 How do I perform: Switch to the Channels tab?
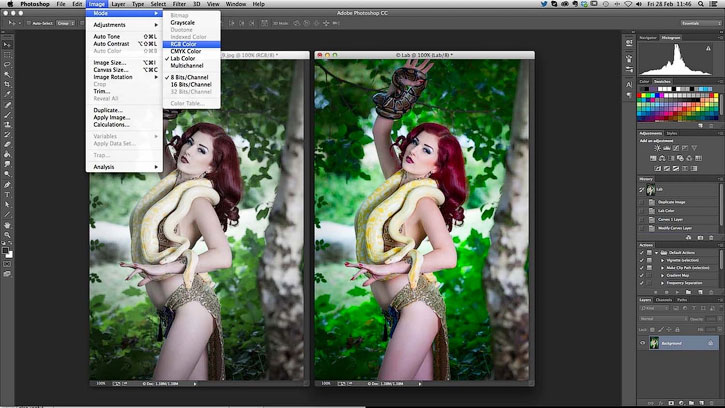pyautogui.click(x=664, y=300)
